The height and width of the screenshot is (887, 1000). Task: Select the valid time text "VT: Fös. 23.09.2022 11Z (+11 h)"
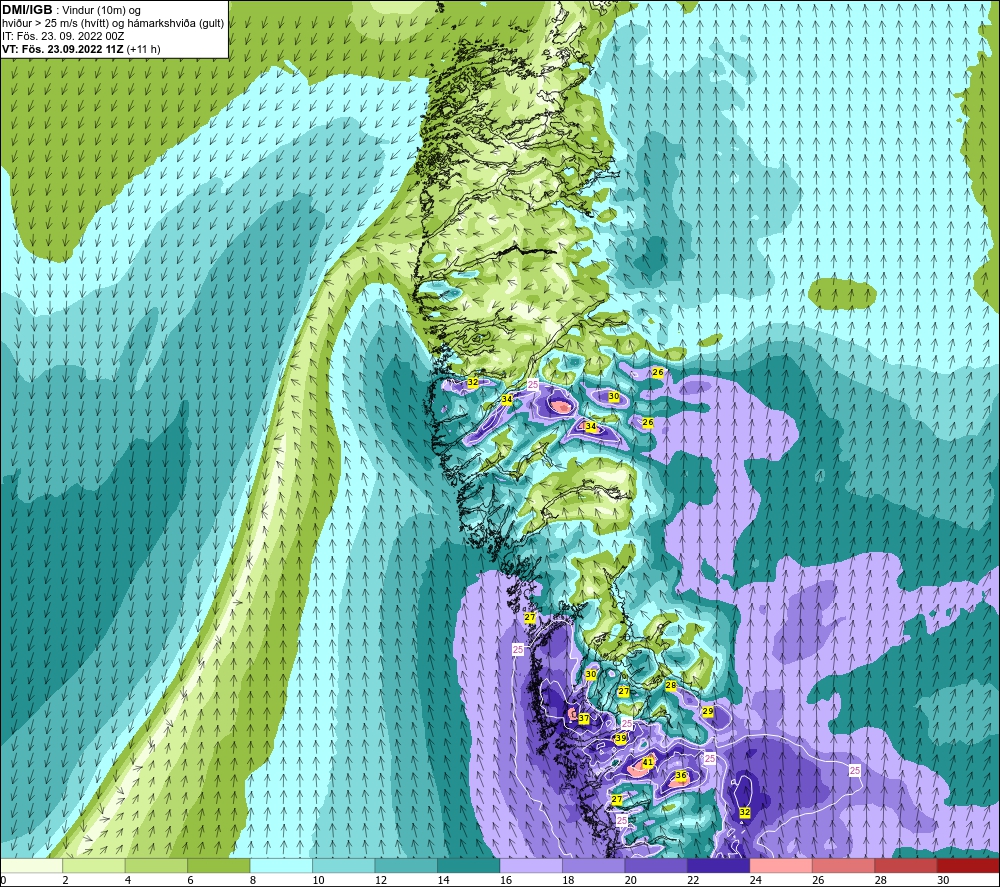point(81,49)
